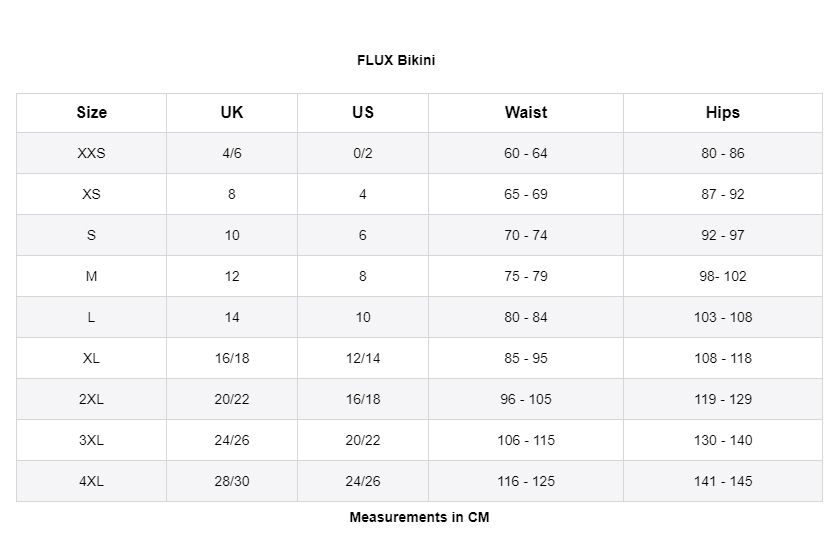Click the UK column header
This screenshot has height=546, width=838.
tap(232, 113)
